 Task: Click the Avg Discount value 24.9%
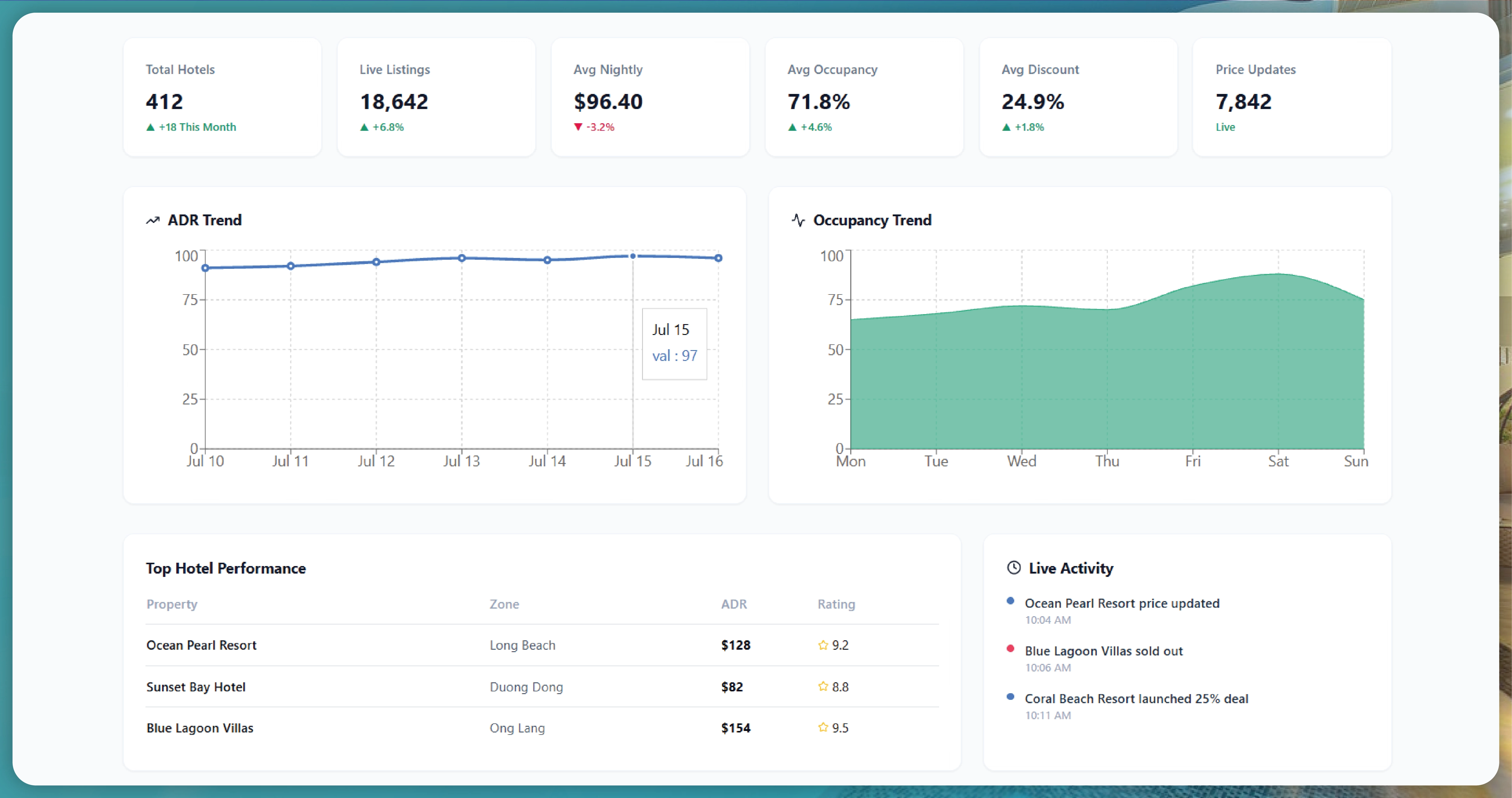[x=1032, y=101]
